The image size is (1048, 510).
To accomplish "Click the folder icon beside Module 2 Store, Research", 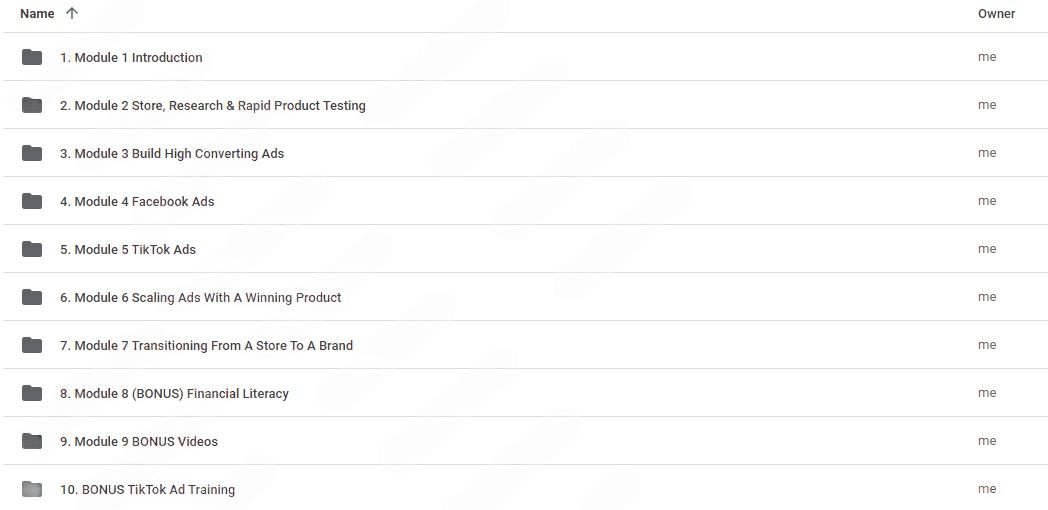I will click(x=32, y=105).
